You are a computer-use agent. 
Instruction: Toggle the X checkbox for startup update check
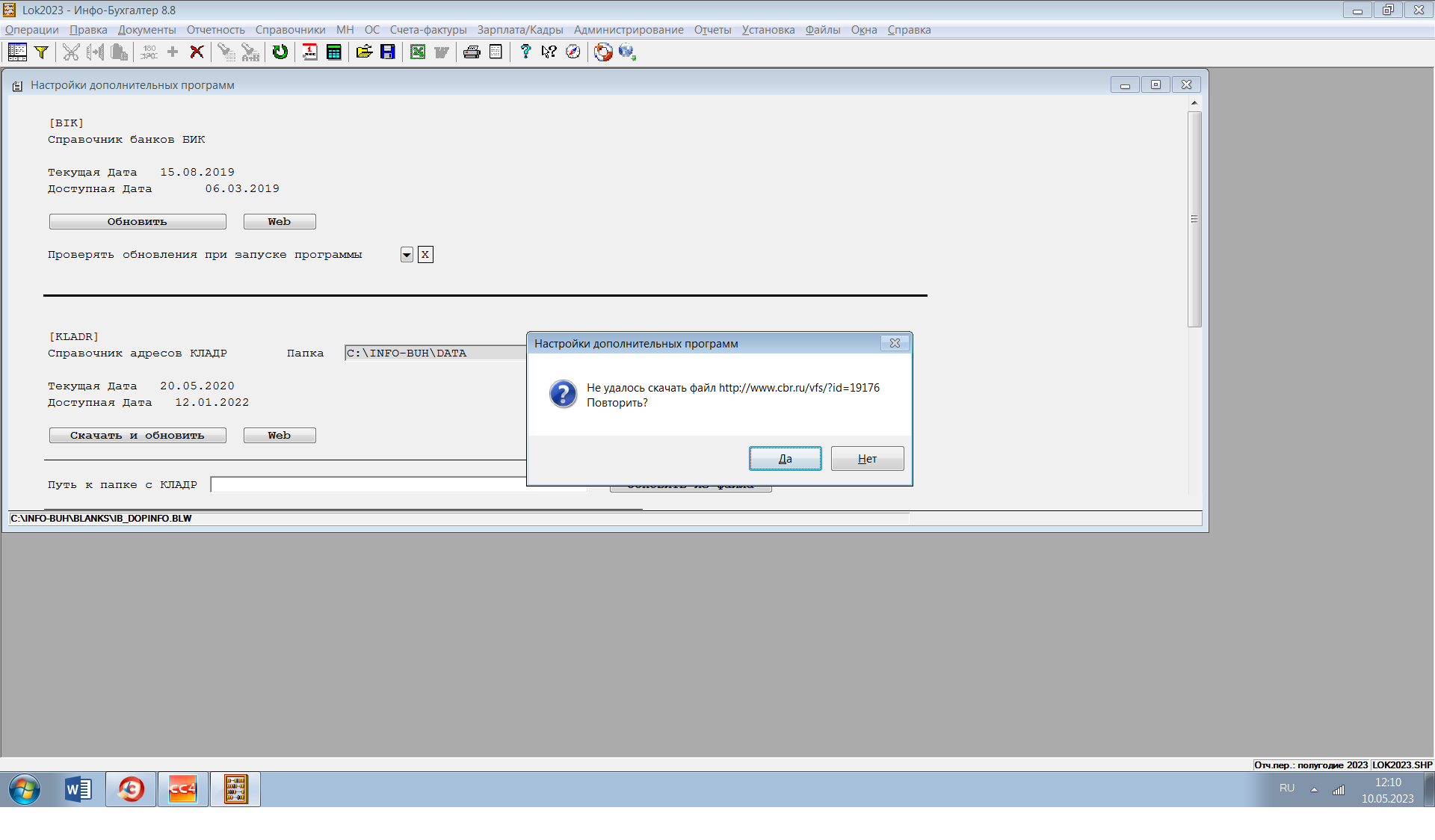425,255
